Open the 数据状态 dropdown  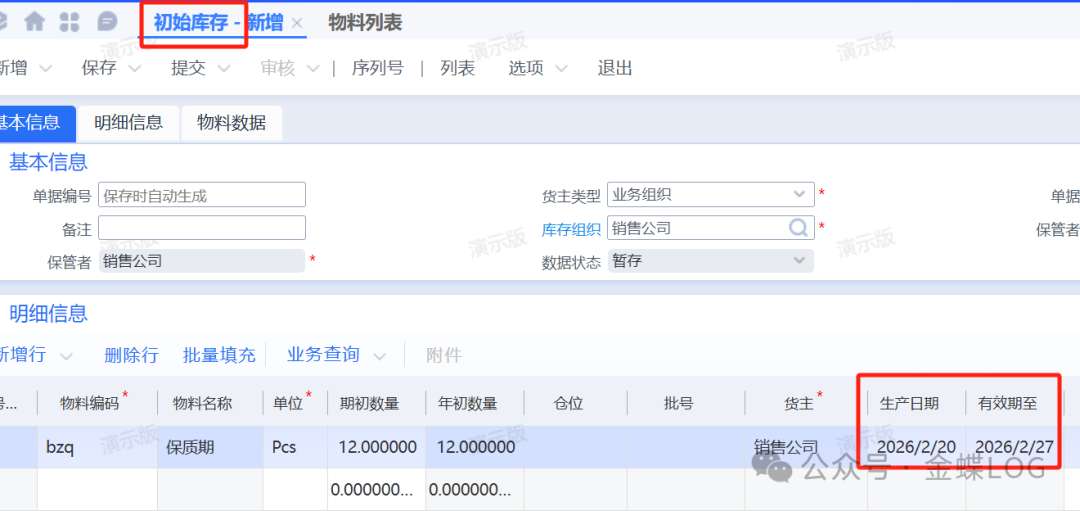click(799, 261)
